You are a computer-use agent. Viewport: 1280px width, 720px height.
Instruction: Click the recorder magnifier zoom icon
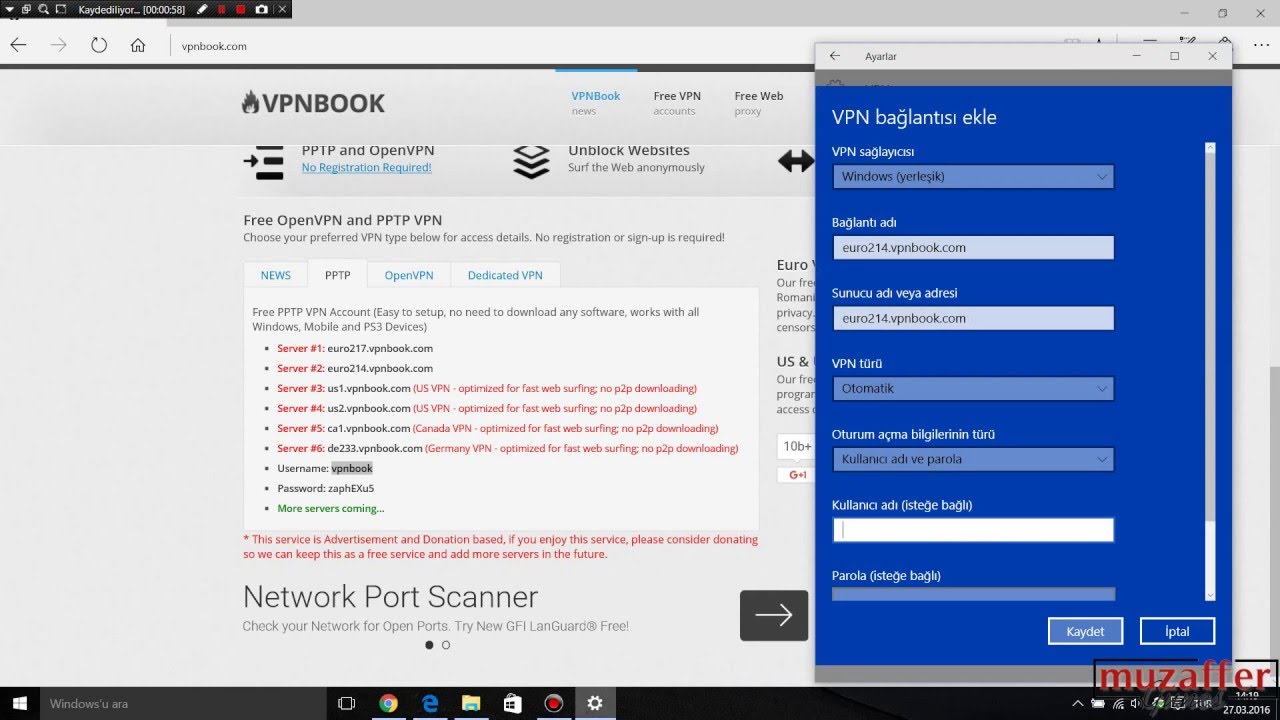43,9
